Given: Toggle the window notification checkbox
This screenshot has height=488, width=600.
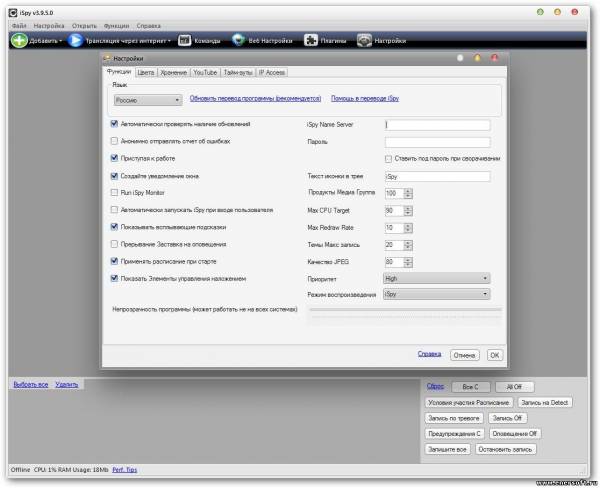Looking at the screenshot, I should [114, 176].
